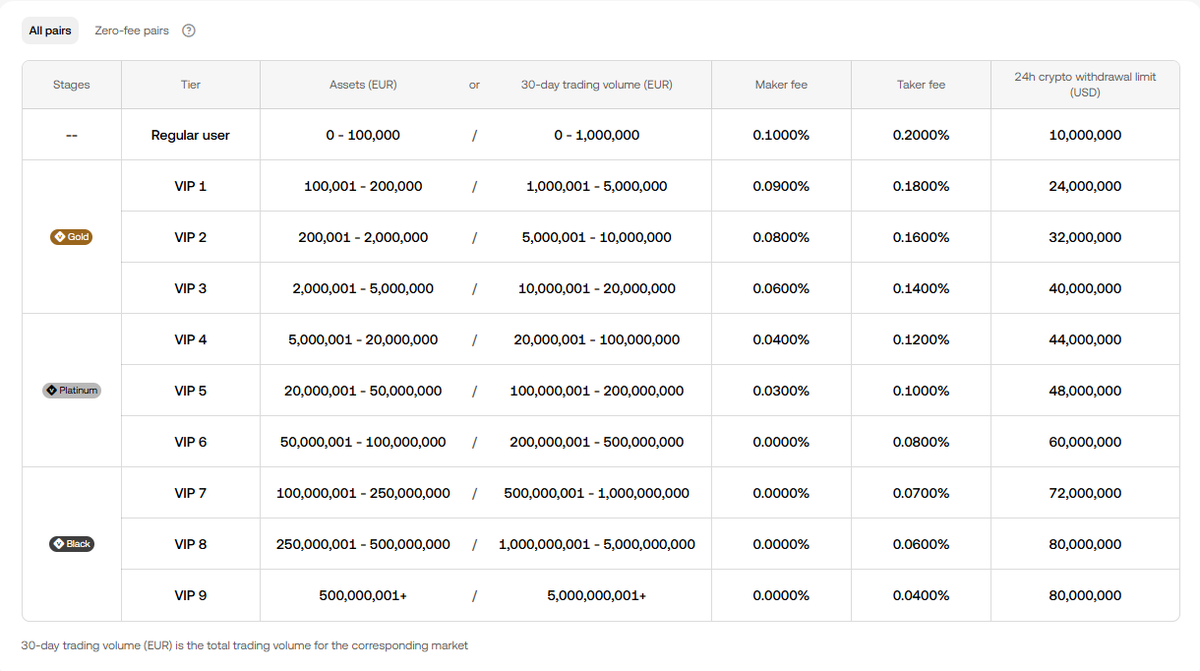Click withdrawal limit 24,000,000

(x=1085, y=186)
